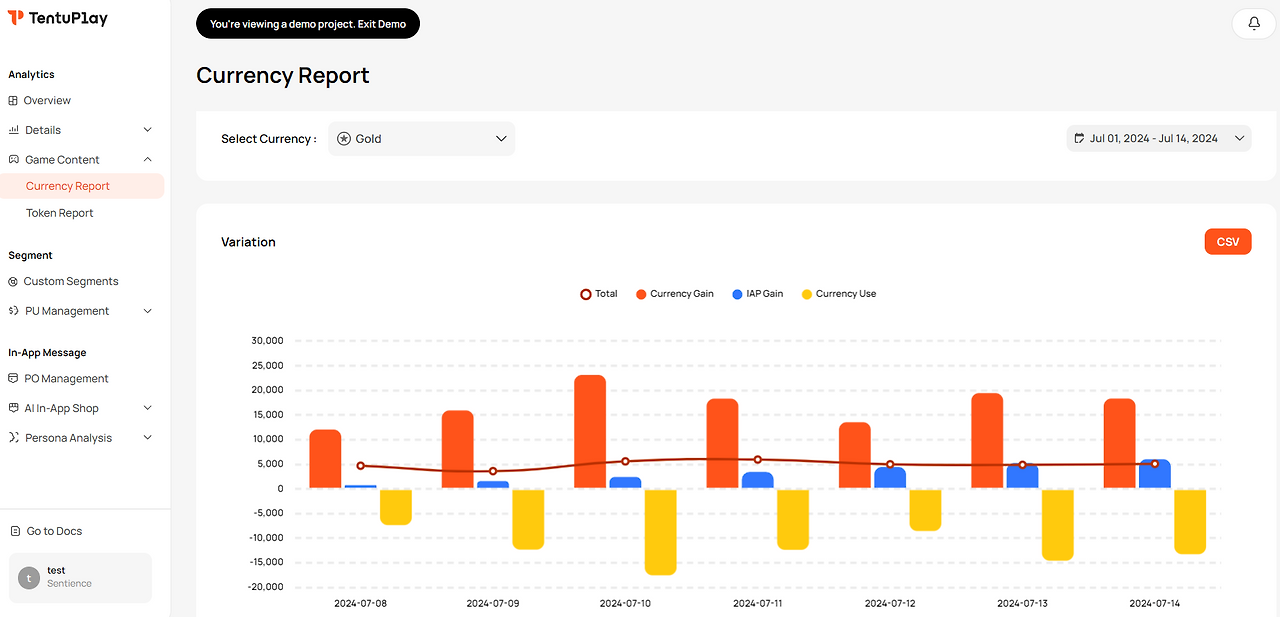
Task: Collapse the Game Content chevron
Action: click(148, 160)
